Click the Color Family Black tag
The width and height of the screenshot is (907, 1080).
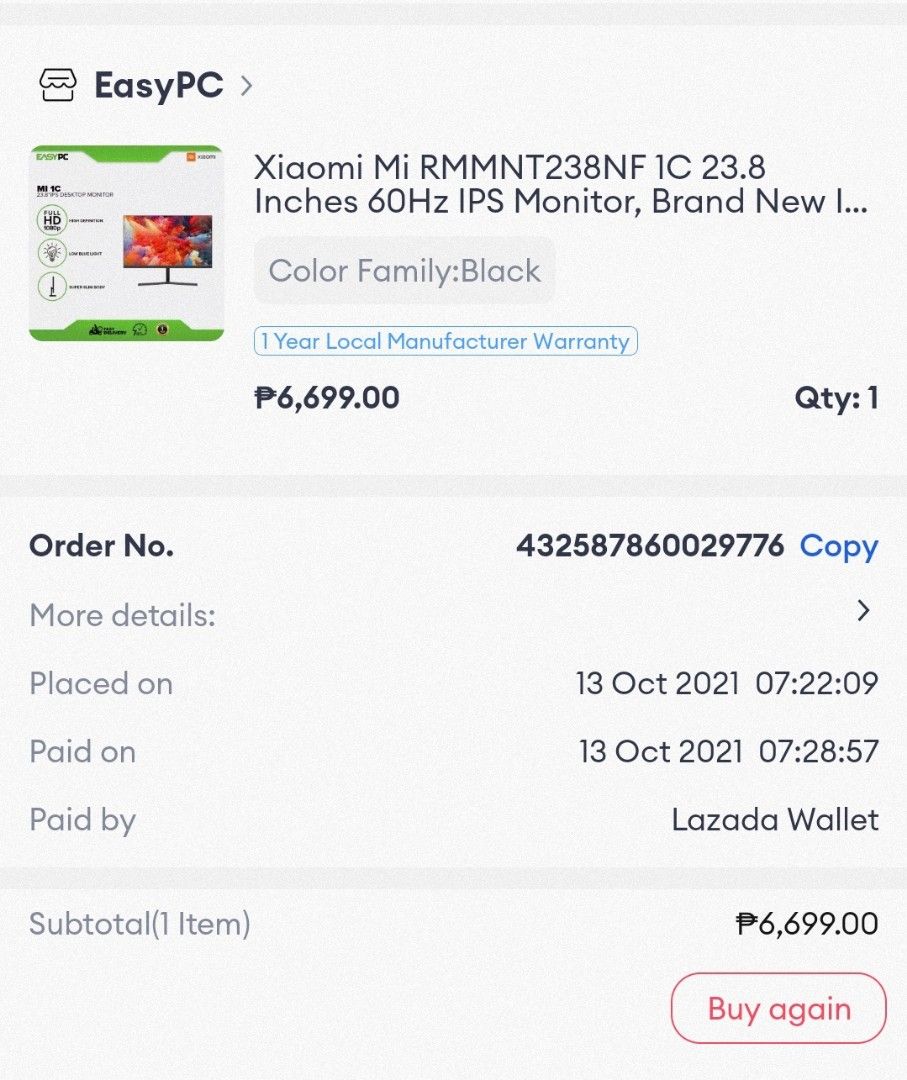click(404, 270)
